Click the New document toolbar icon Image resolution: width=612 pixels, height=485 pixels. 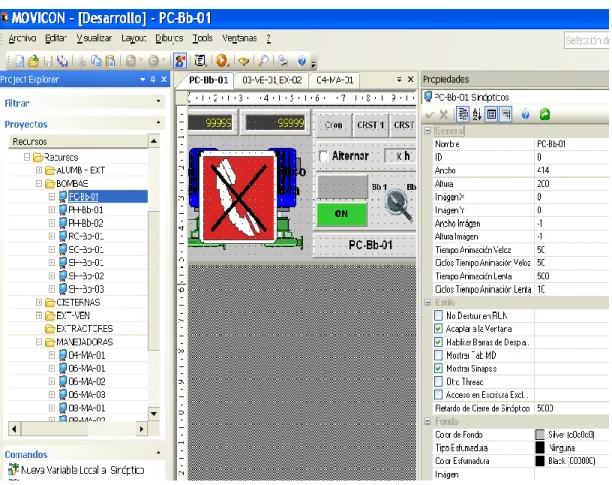(20, 61)
